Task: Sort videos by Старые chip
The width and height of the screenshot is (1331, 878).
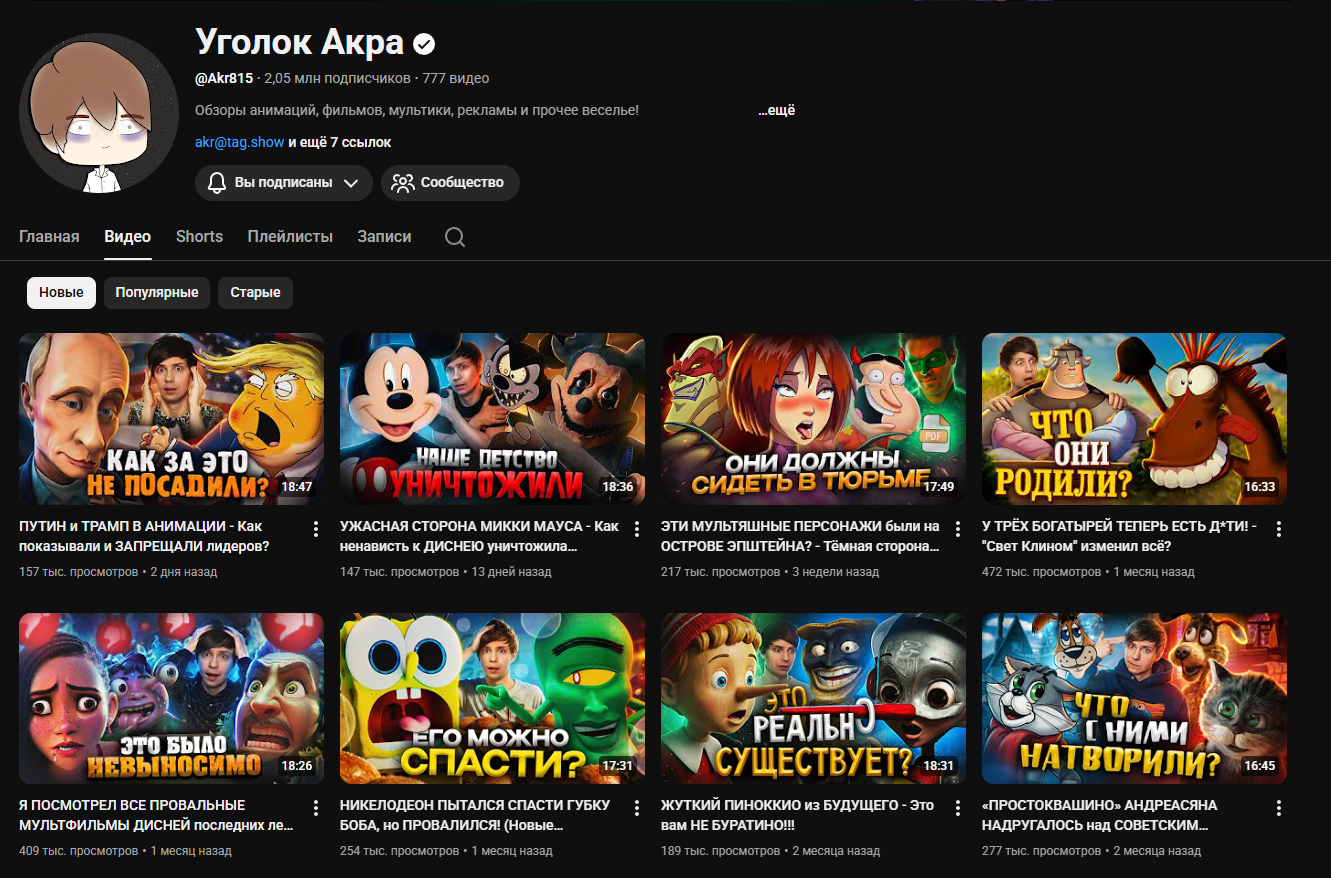Action: pos(255,293)
